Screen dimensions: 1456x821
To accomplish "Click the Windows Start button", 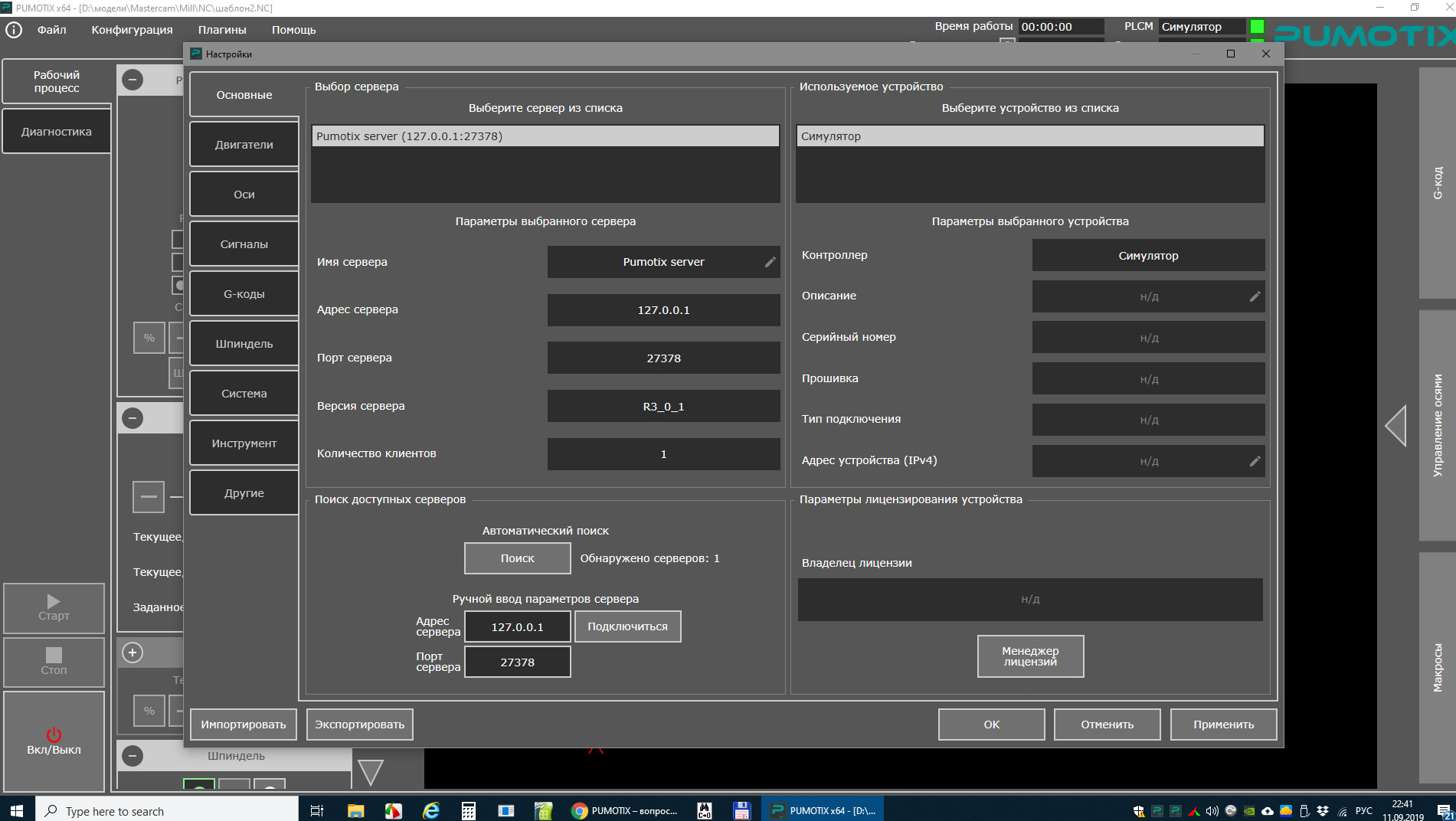I will [17, 810].
